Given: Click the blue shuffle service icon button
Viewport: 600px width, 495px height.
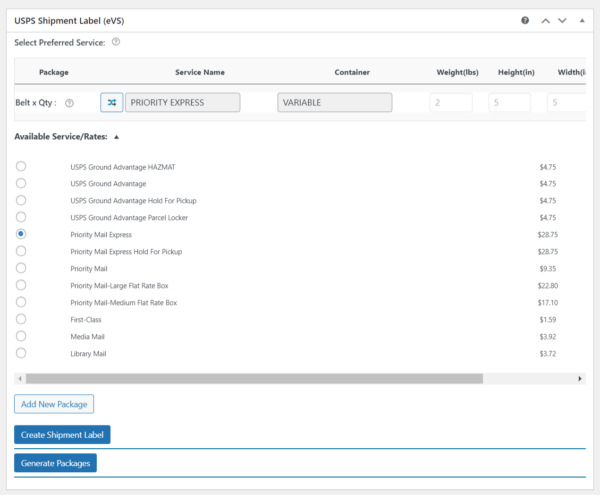Looking at the screenshot, I should coord(111,103).
